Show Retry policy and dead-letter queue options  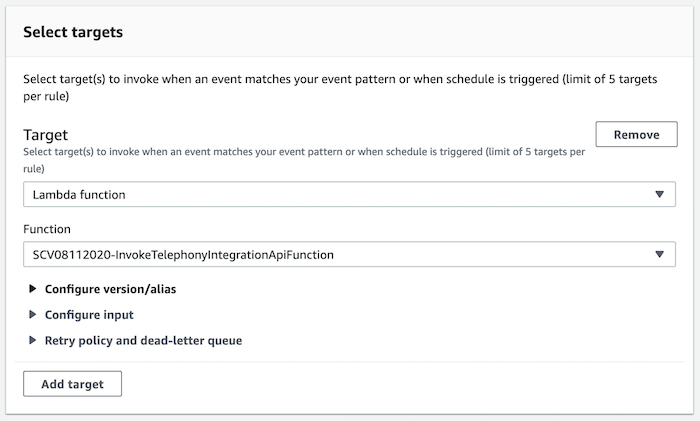pyautogui.click(x=143, y=341)
